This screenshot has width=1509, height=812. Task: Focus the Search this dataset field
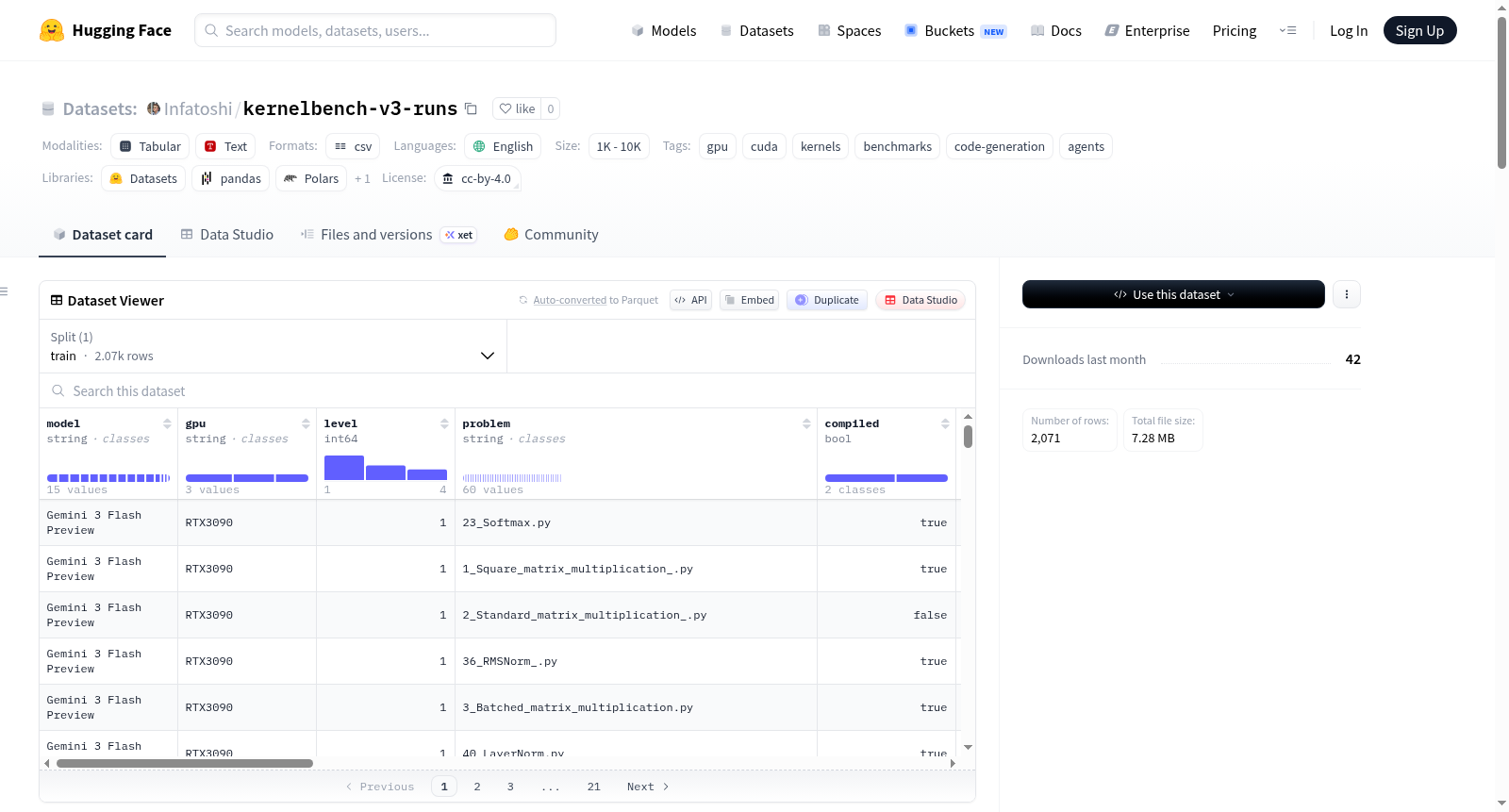(x=507, y=390)
